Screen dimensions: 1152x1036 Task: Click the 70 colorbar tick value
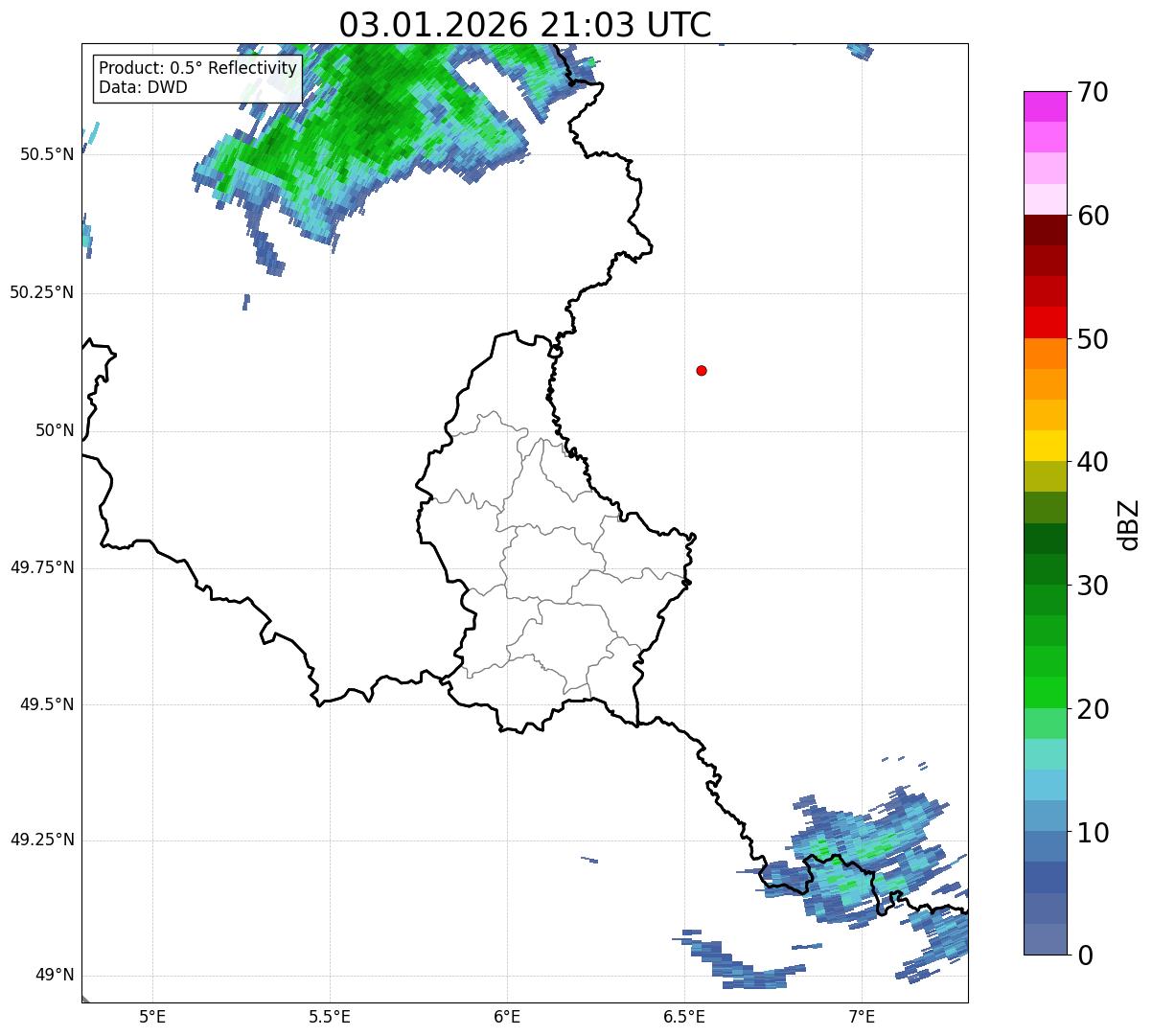coord(1094,92)
